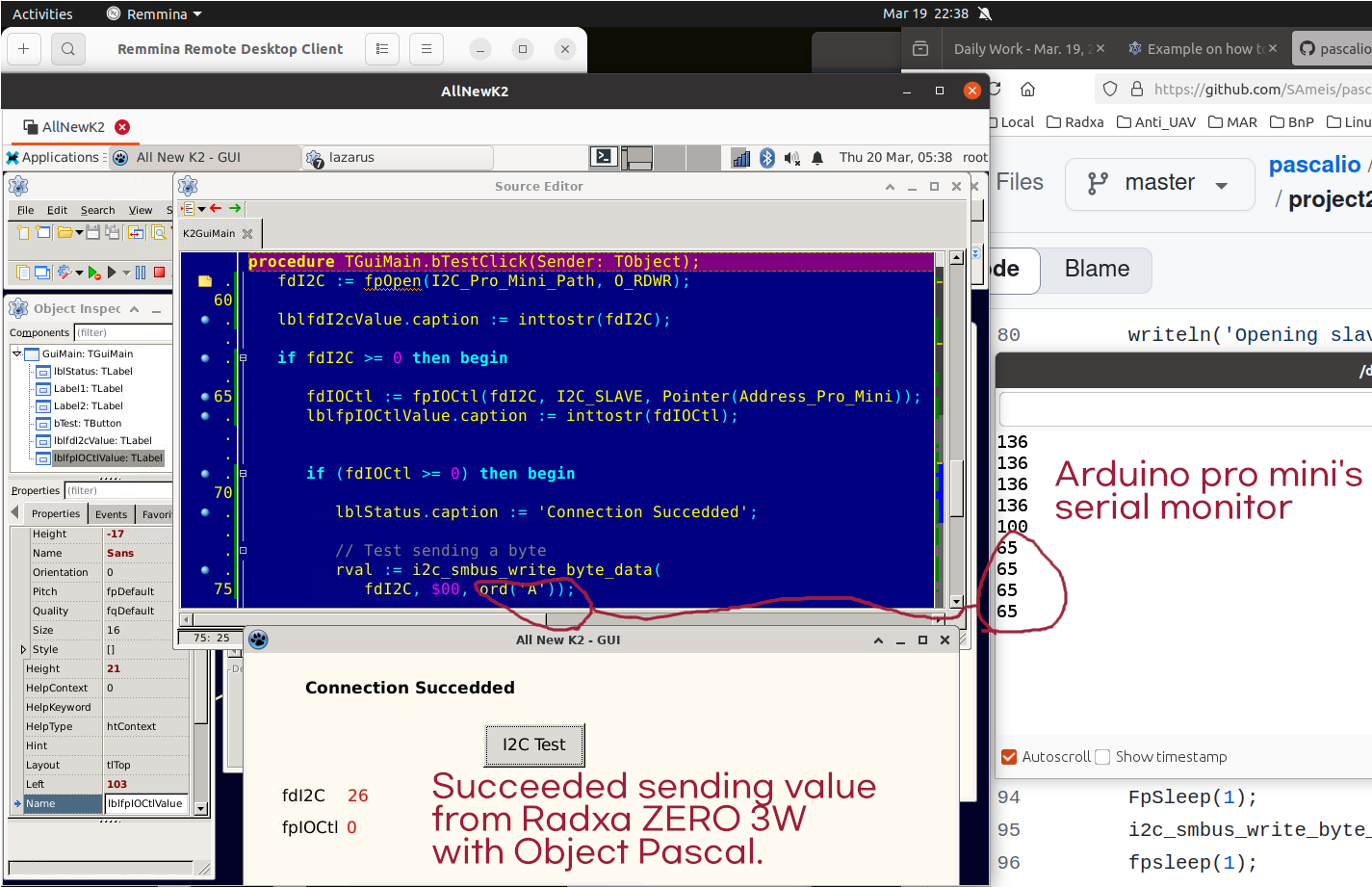The height and width of the screenshot is (887, 1372).
Task: Click the red Stop icon in Lazarus toolbar
Action: coord(160,273)
